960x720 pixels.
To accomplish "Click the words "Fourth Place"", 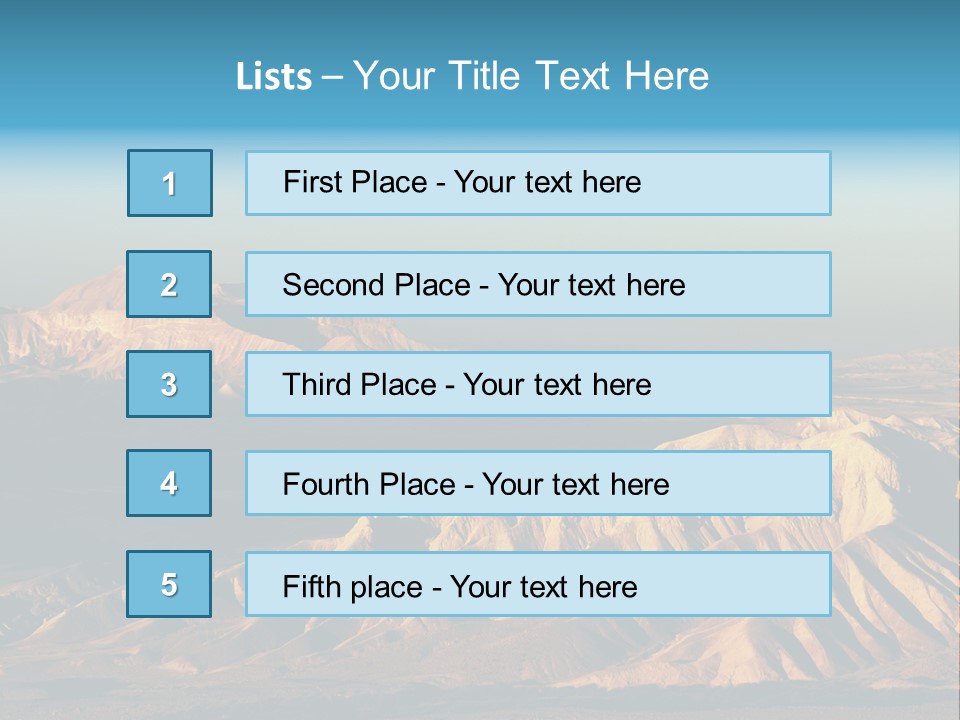I will [x=368, y=485].
